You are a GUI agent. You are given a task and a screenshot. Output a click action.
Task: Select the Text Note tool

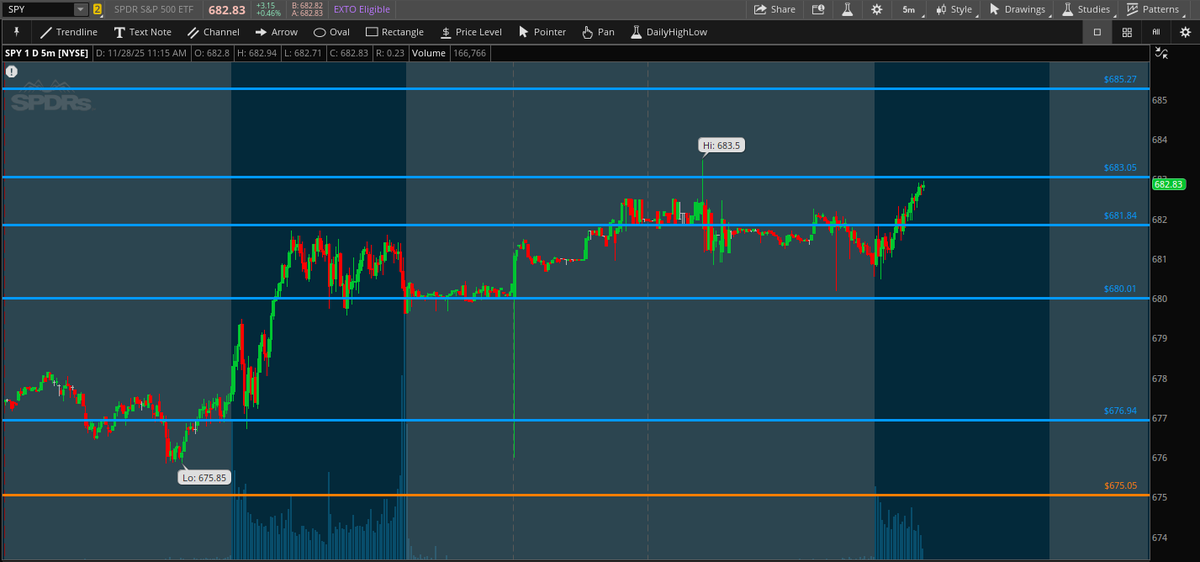tap(143, 32)
